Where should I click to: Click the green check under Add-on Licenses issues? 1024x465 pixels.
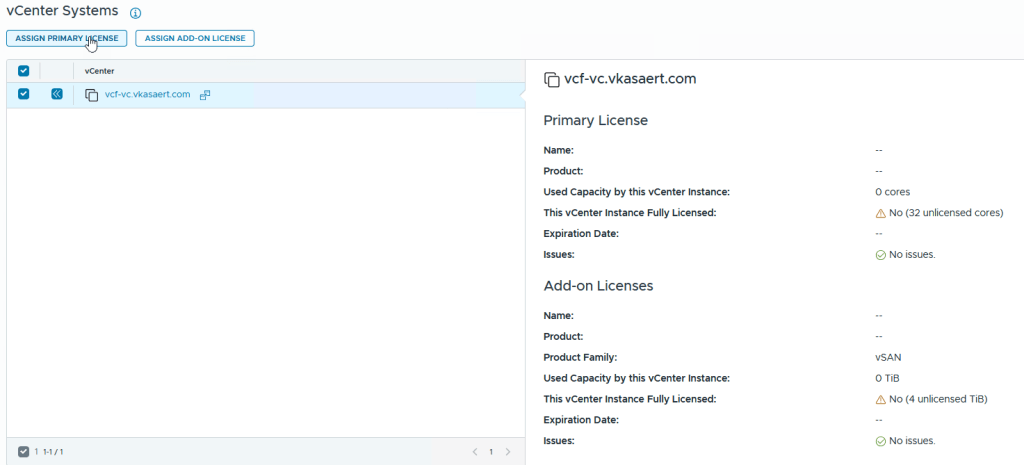point(880,441)
